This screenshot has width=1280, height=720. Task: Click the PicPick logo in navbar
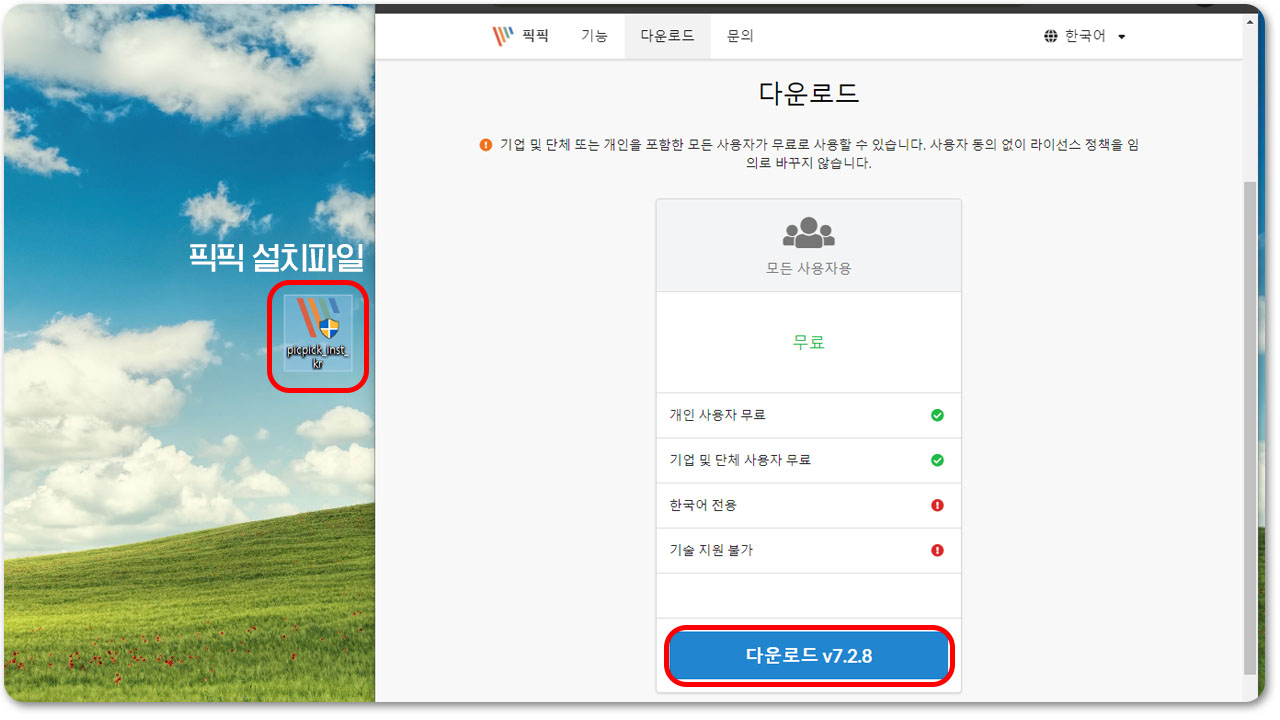click(502, 36)
